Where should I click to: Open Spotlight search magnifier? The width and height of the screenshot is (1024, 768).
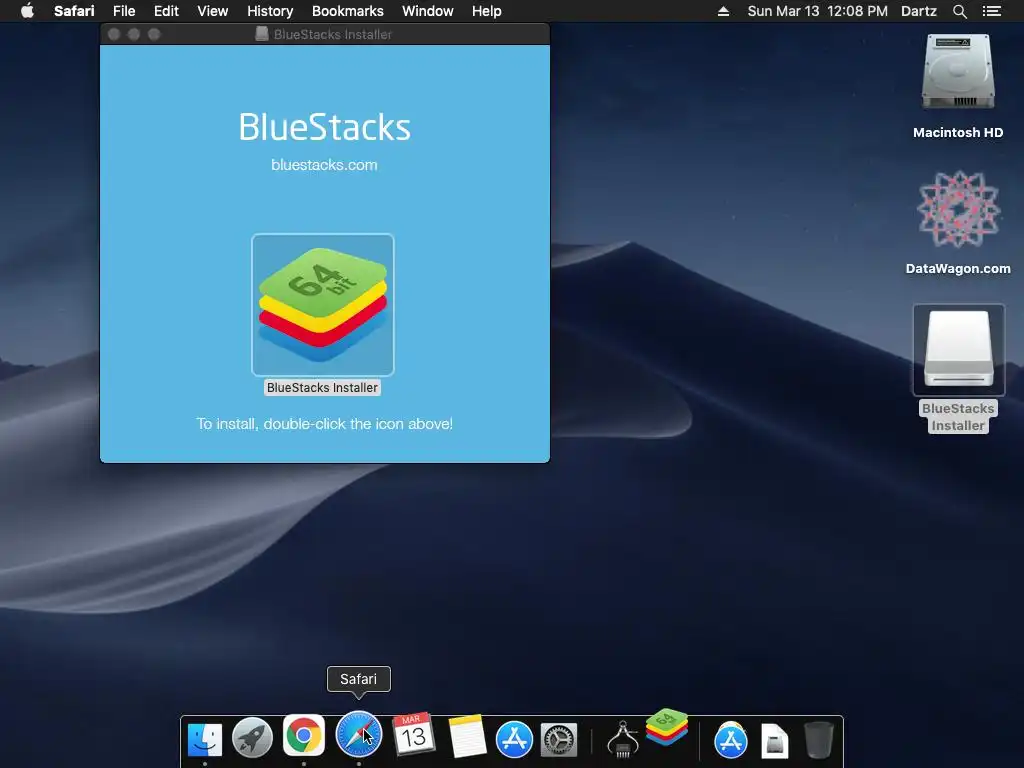point(959,11)
